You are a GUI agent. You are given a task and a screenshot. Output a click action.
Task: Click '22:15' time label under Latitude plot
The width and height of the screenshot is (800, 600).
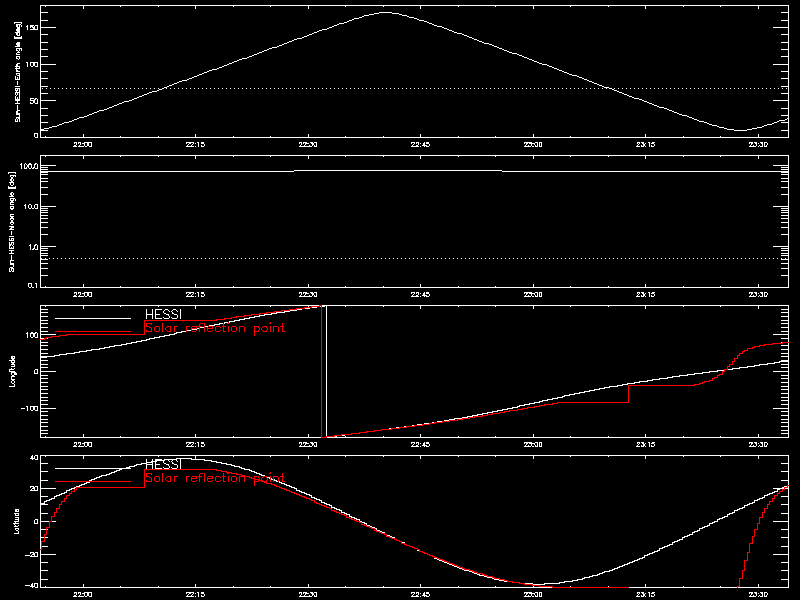pos(195,594)
